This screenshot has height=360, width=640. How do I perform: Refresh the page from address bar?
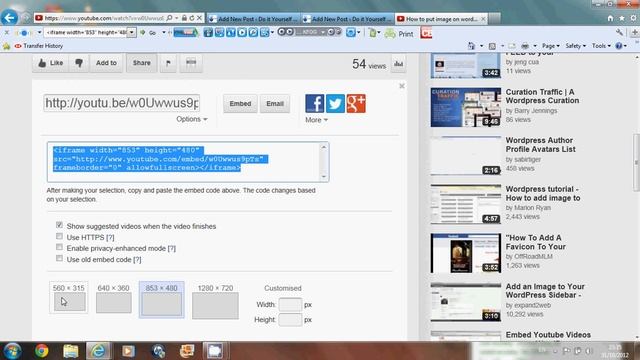191,18
